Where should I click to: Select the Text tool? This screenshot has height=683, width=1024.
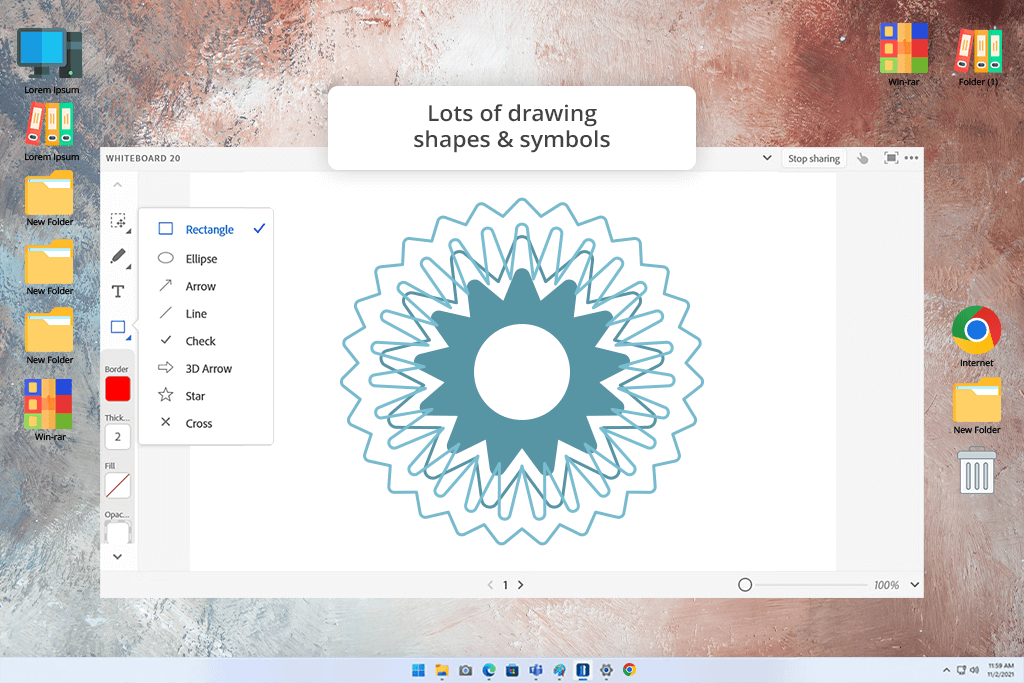pyautogui.click(x=118, y=291)
